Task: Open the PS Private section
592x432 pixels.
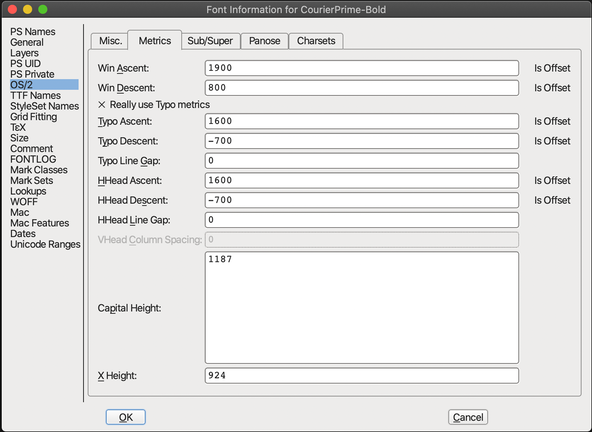Action: click(32, 74)
